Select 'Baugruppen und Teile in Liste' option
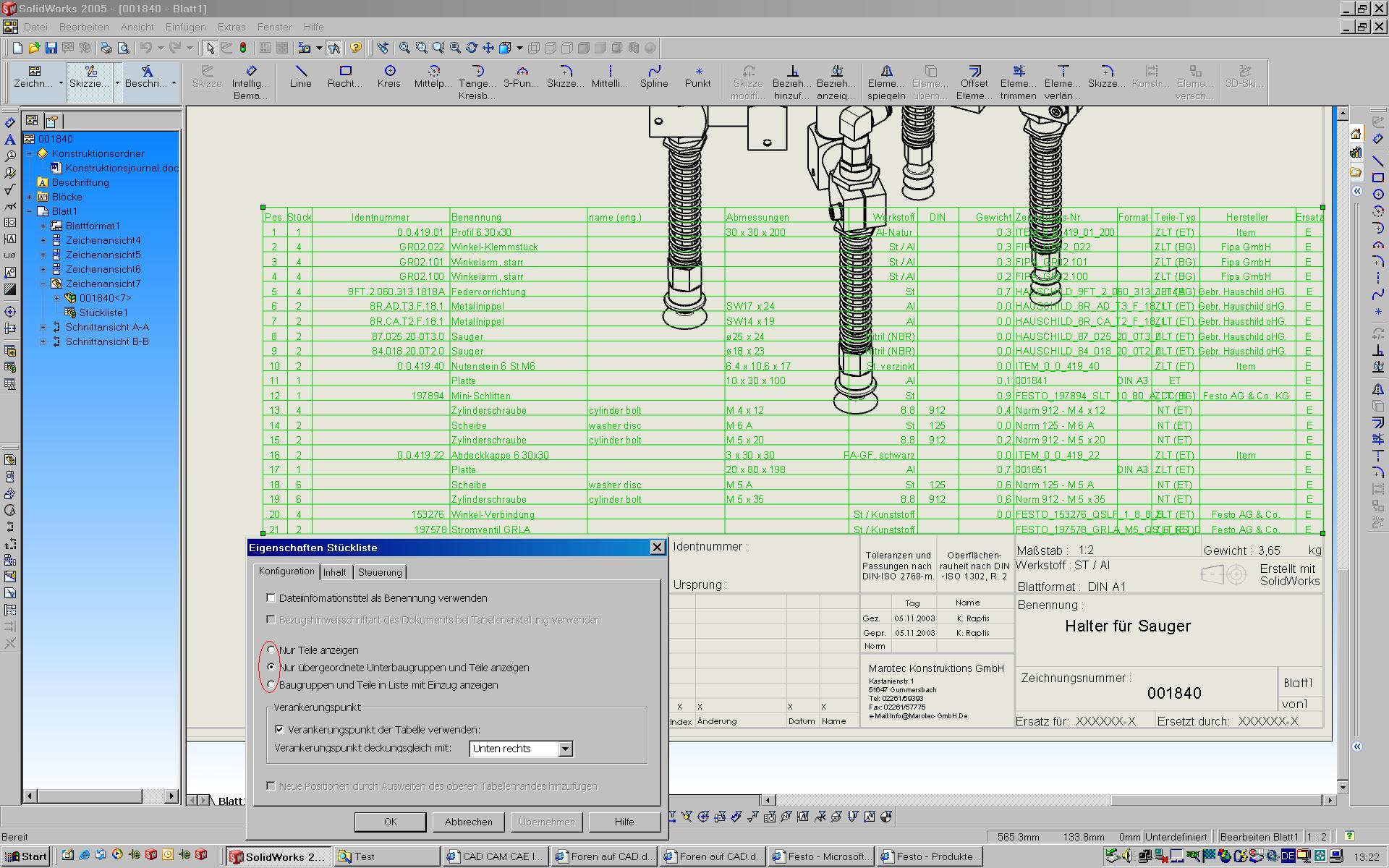The width and height of the screenshot is (1389, 868). (271, 685)
